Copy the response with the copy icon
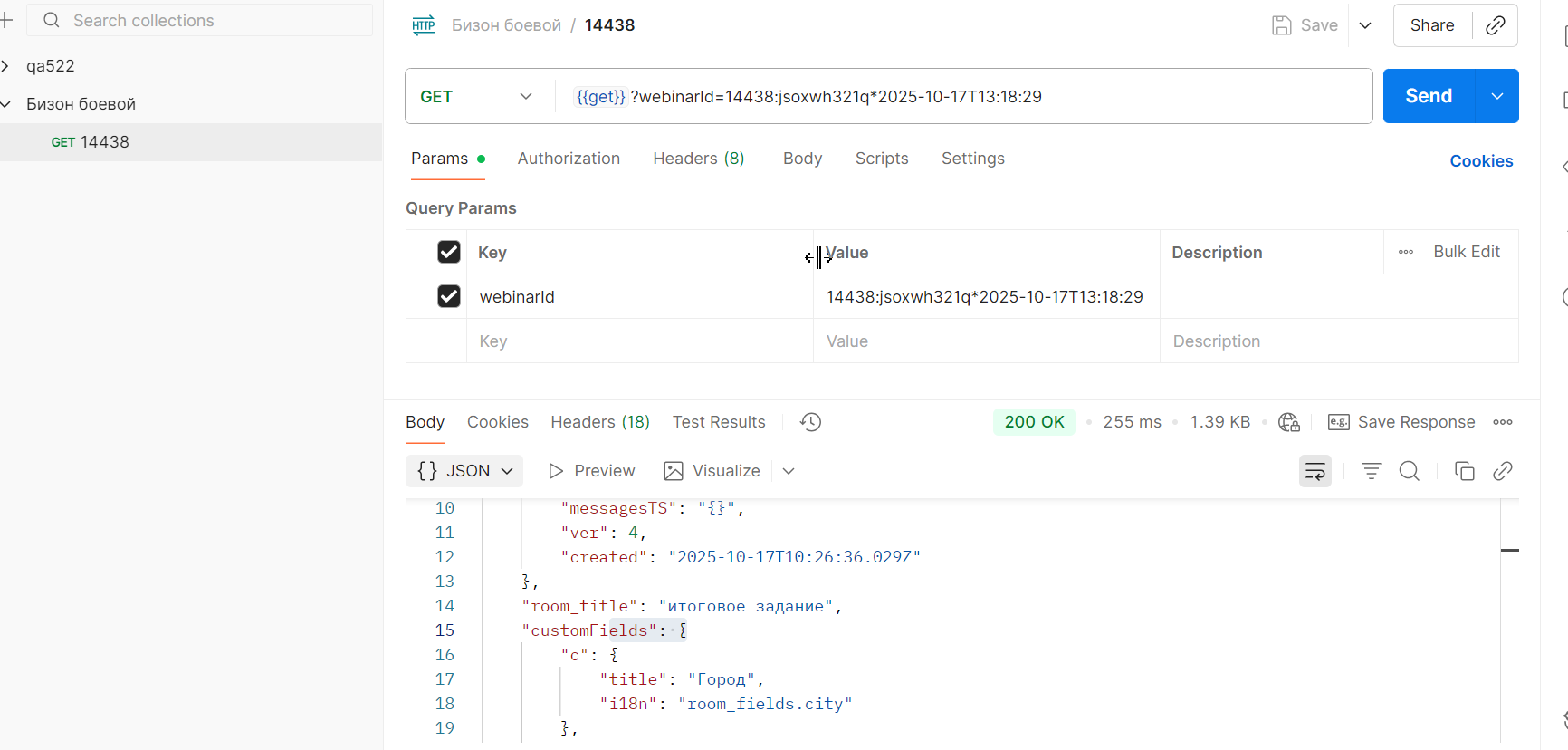 1464,471
